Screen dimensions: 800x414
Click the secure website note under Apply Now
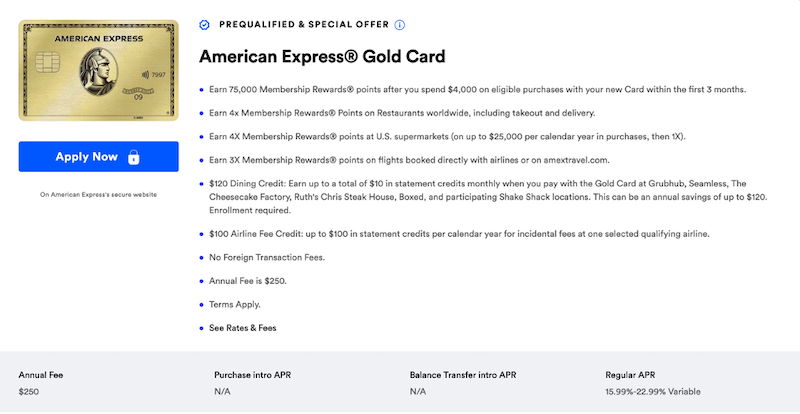[x=98, y=194]
